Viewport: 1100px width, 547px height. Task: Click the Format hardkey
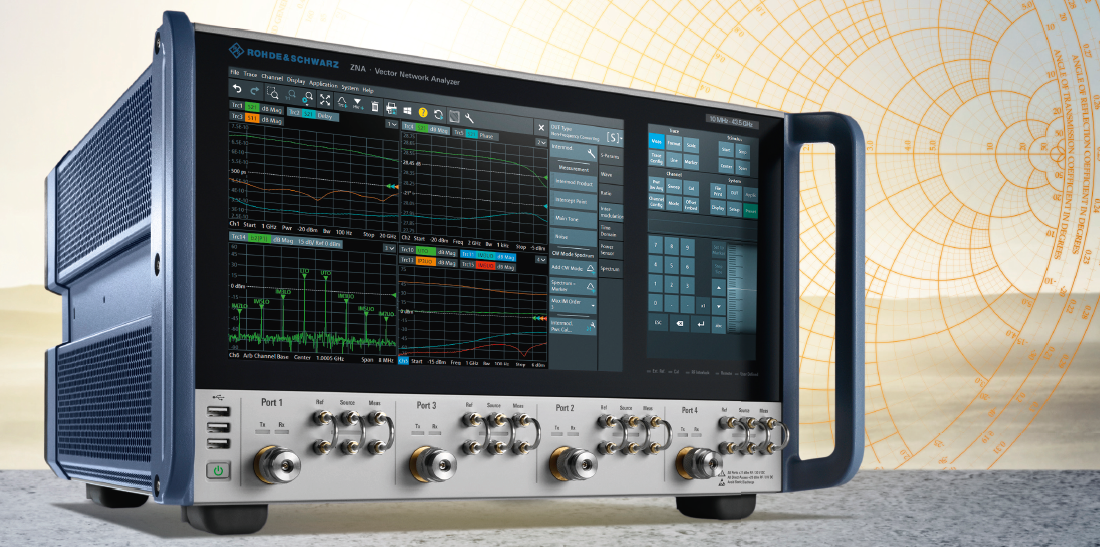[674, 143]
